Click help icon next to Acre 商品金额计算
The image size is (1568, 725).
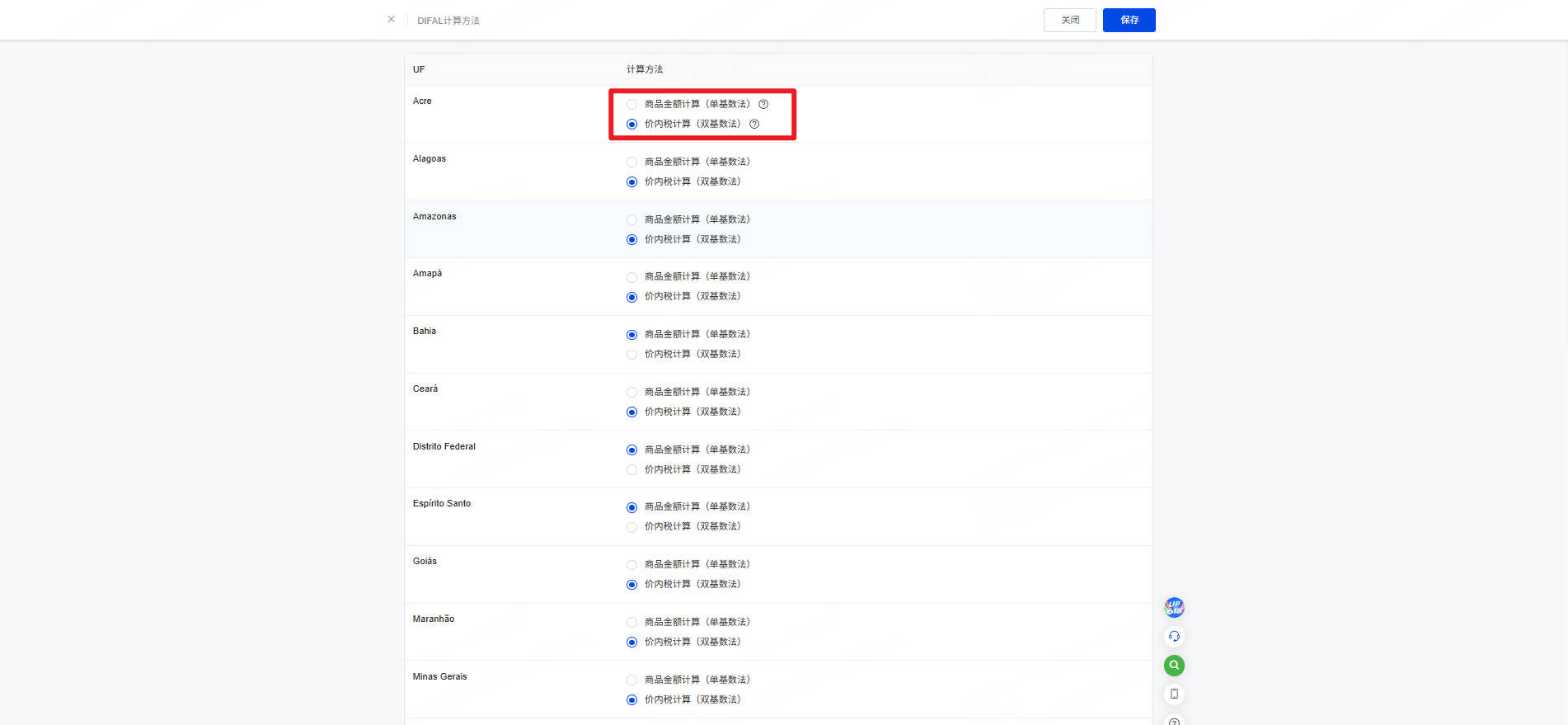pyautogui.click(x=763, y=104)
